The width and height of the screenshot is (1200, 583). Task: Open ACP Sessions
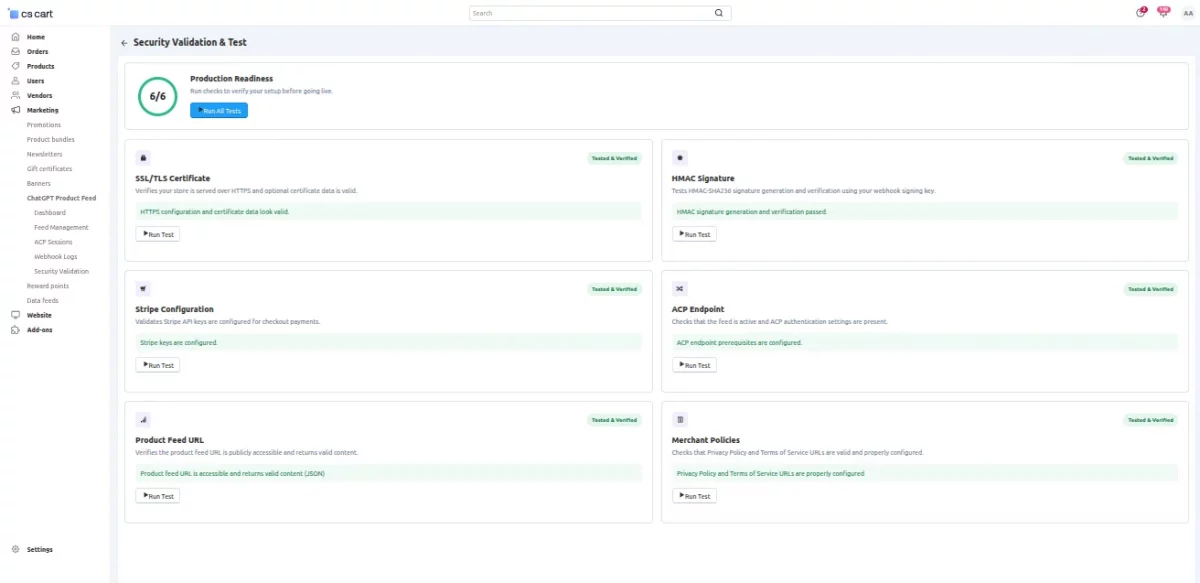tap(53, 242)
